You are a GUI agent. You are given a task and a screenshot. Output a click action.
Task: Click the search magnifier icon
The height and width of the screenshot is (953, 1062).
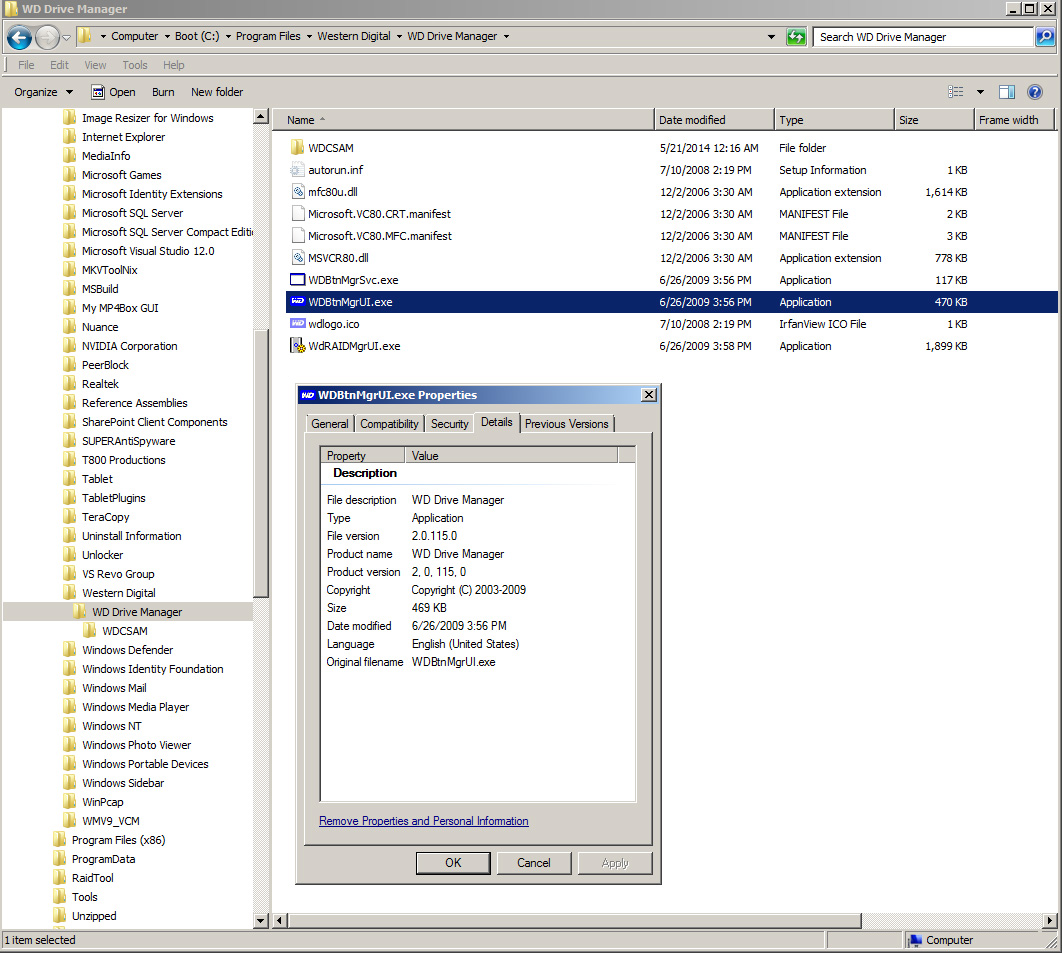(1045, 37)
